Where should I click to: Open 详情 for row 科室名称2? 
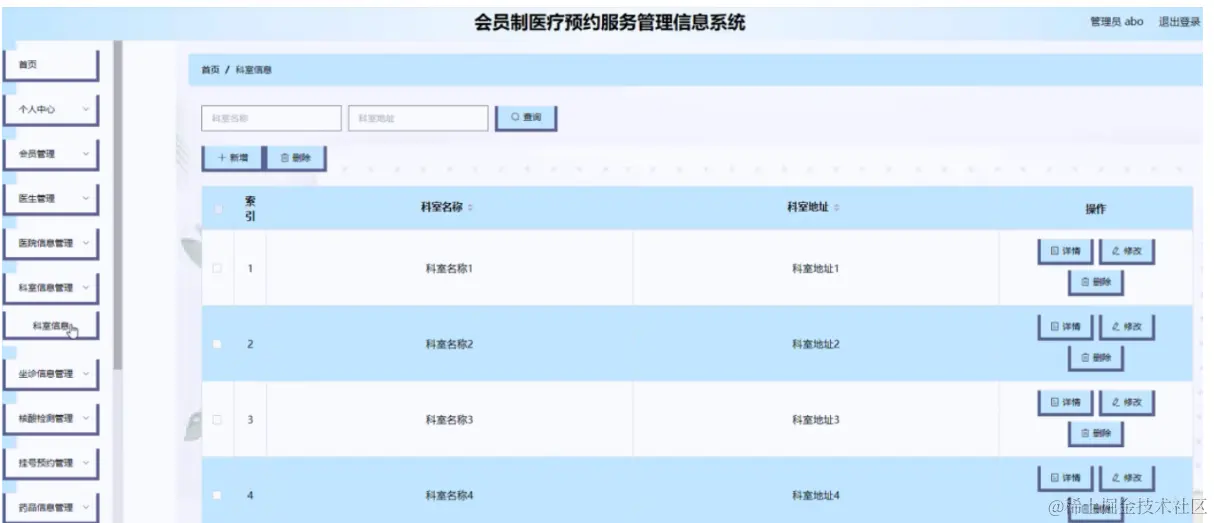[1065, 327]
